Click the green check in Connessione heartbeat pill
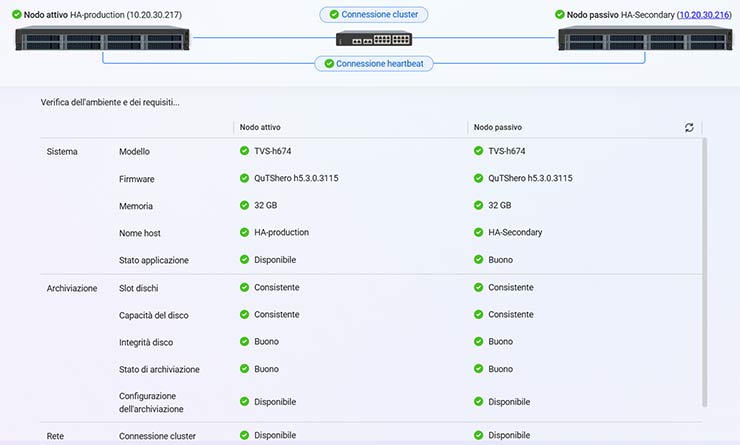The width and height of the screenshot is (740, 445). coord(329,63)
